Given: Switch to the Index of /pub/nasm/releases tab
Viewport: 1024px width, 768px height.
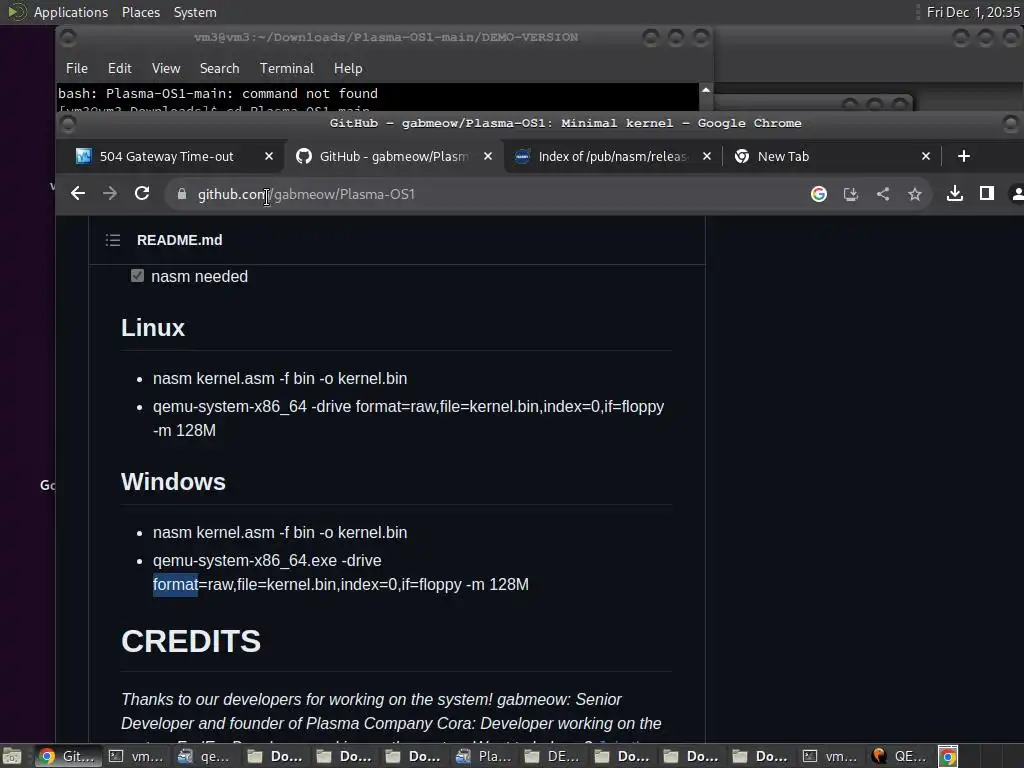Looking at the screenshot, I should click(612, 157).
